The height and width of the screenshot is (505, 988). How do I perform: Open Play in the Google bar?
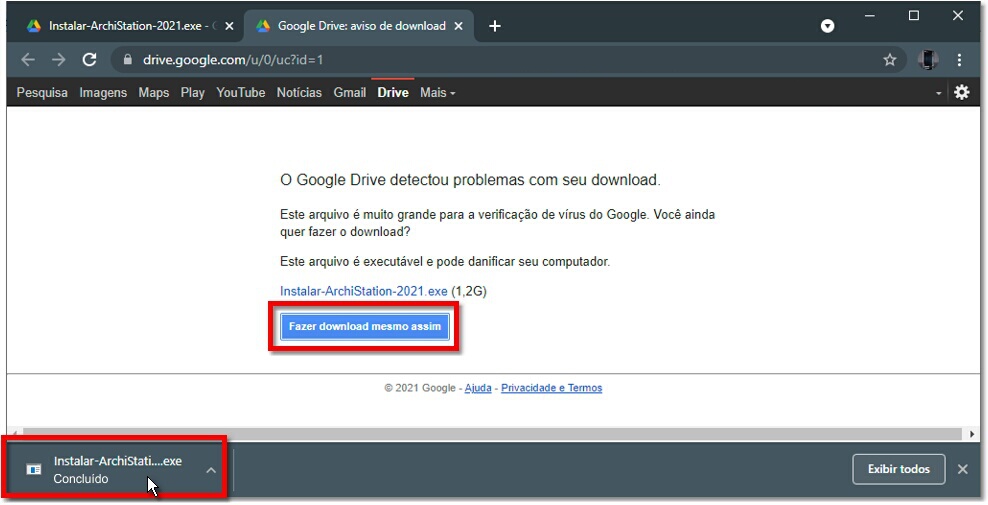click(x=192, y=93)
